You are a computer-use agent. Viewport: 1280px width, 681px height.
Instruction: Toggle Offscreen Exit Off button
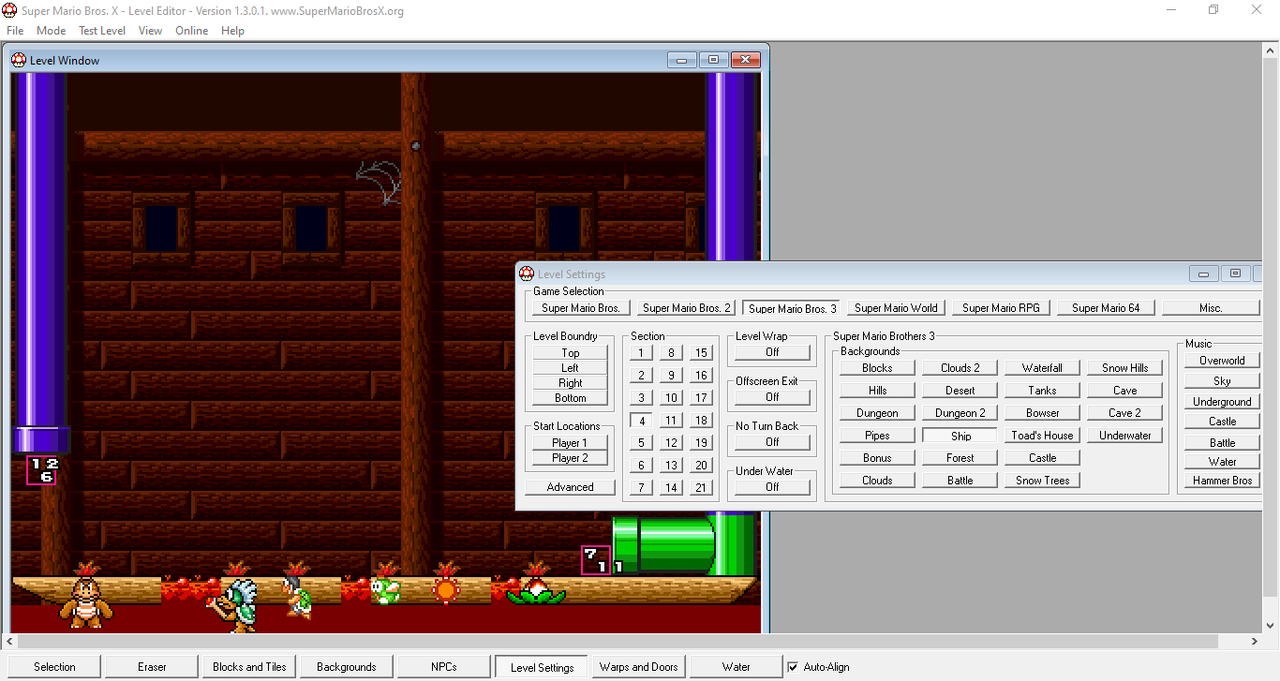(x=772, y=397)
